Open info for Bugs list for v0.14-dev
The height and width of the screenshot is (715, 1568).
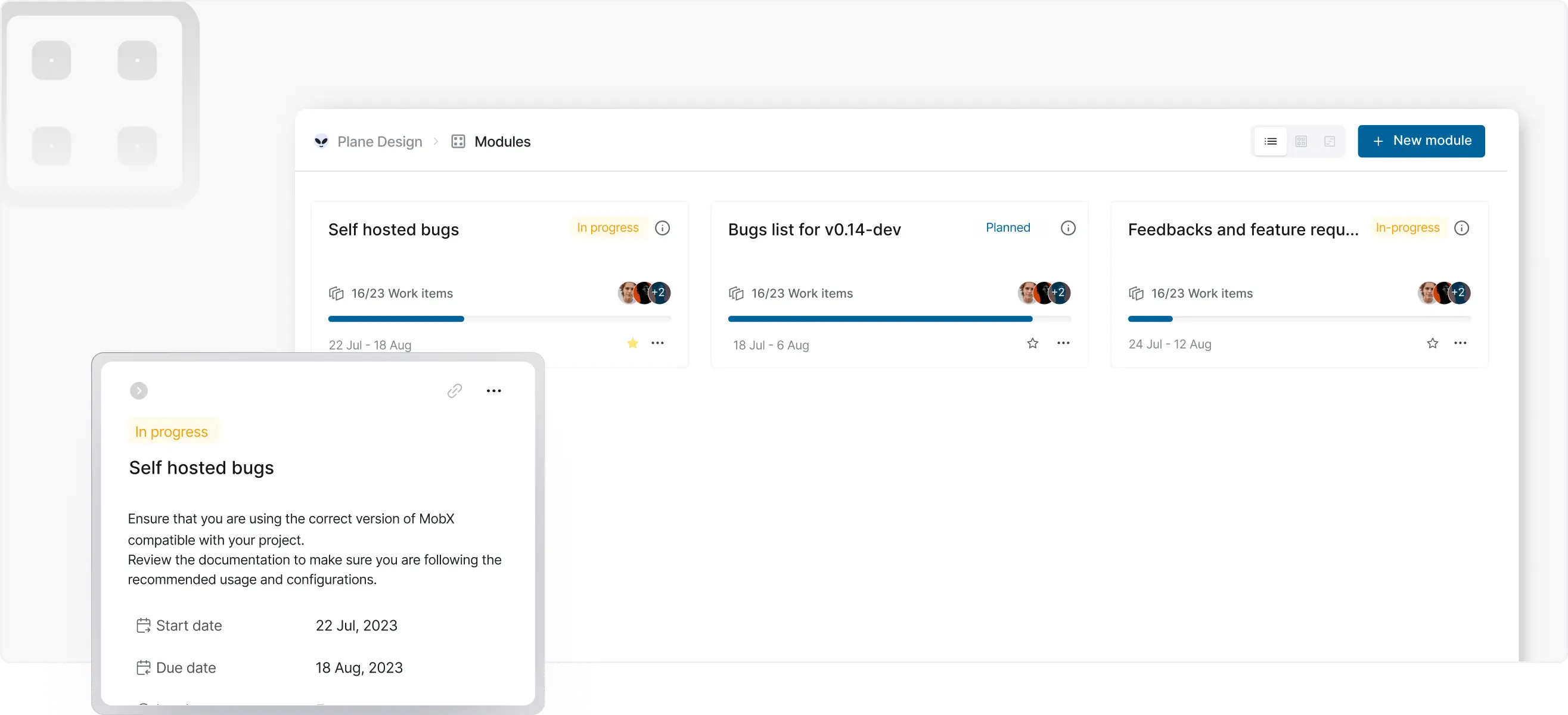(x=1067, y=228)
